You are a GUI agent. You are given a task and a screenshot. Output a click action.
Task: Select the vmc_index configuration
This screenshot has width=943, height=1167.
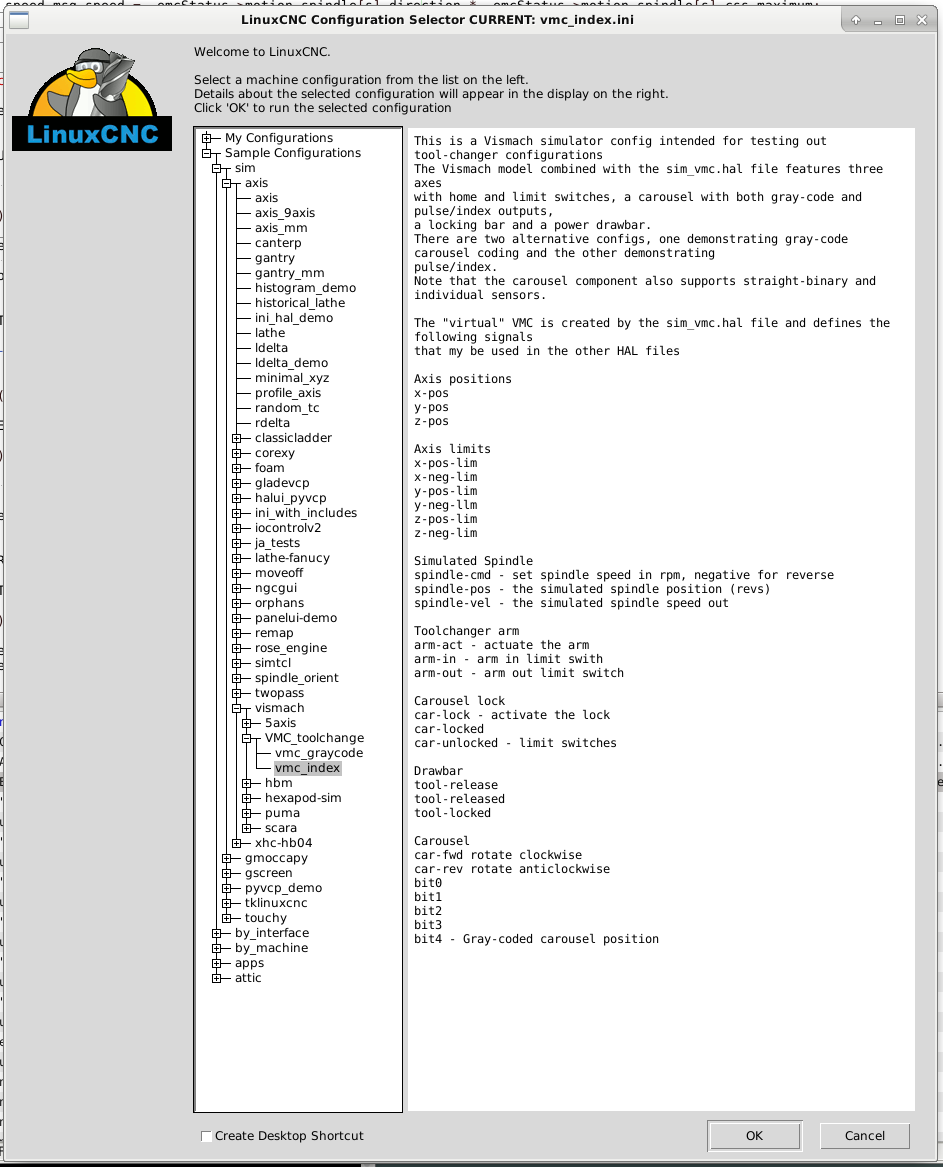[307, 768]
